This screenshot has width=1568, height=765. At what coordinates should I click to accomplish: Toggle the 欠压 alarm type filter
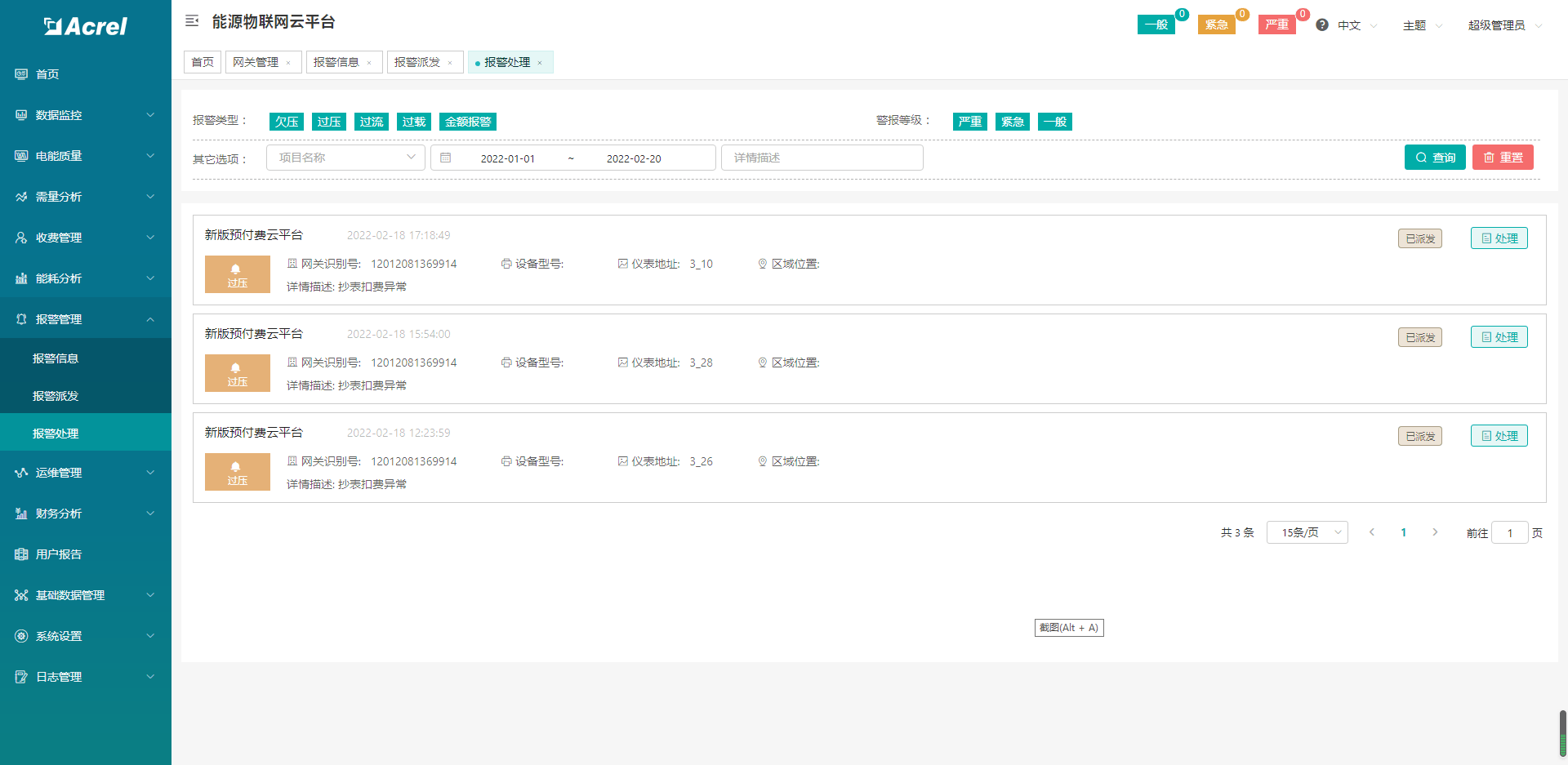(x=287, y=122)
